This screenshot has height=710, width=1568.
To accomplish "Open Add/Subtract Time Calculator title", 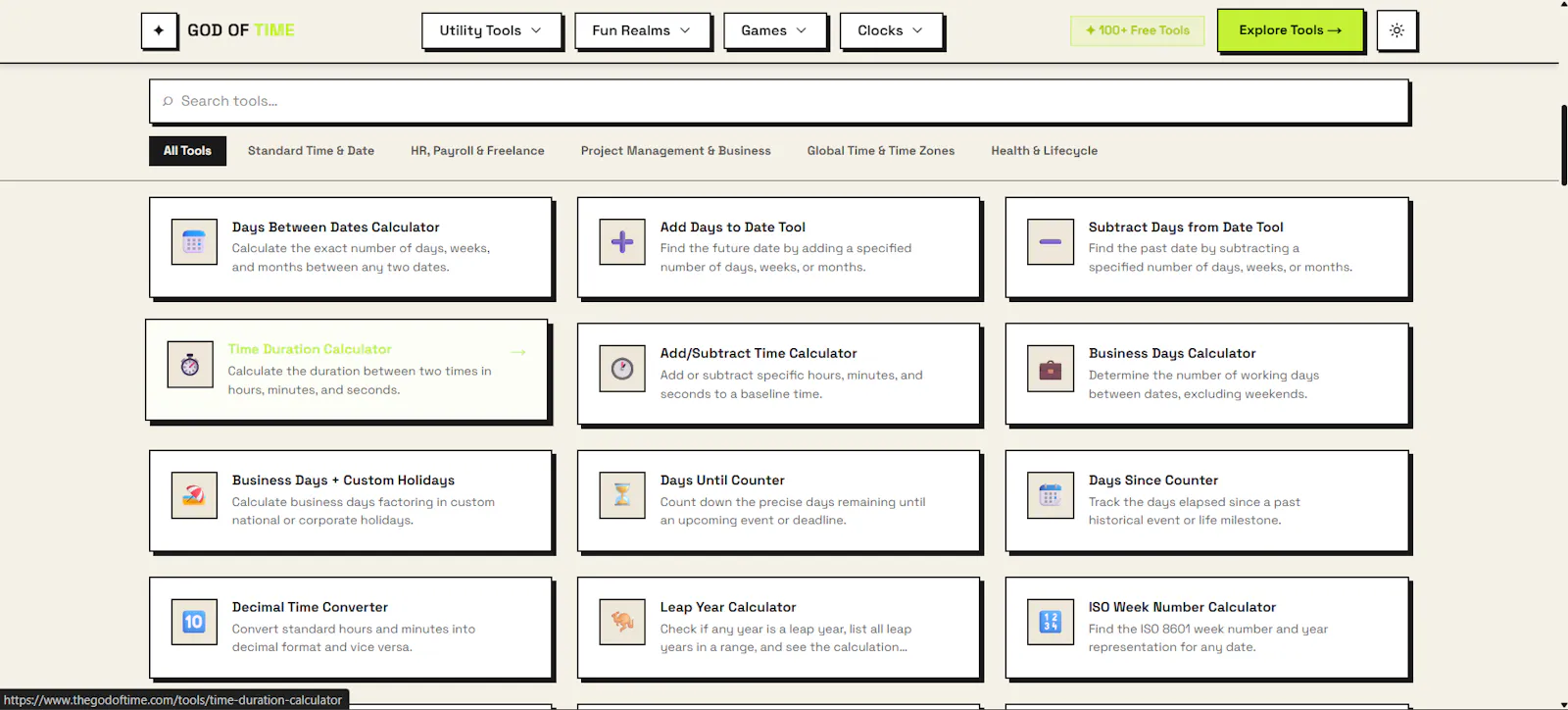I will click(759, 353).
